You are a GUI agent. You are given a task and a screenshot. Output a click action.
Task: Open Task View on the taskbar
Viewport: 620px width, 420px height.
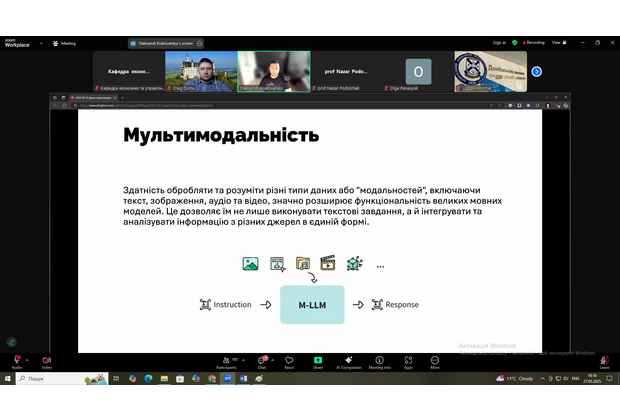pyautogui.click(x=116, y=378)
